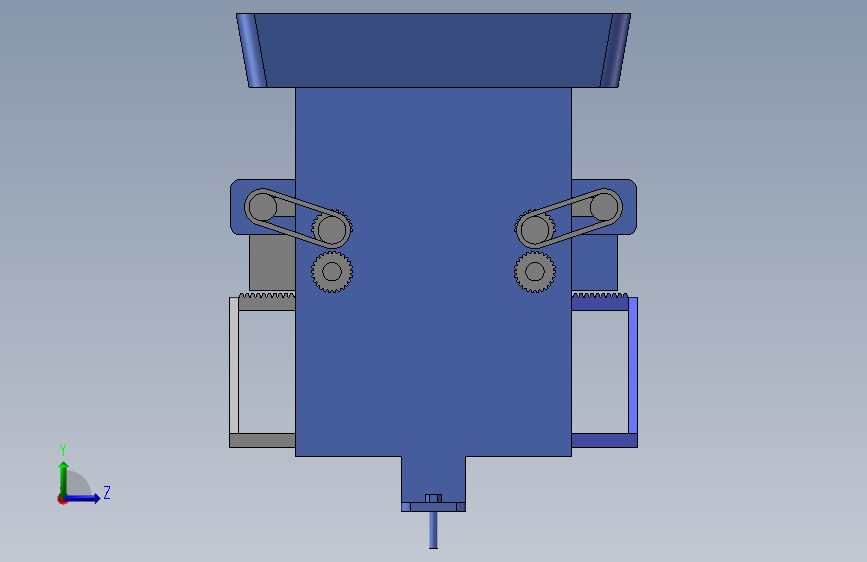Screen dimensions: 867x562
Task: Select the dark blue bottom bar on the right
Action: [x=604, y=440]
